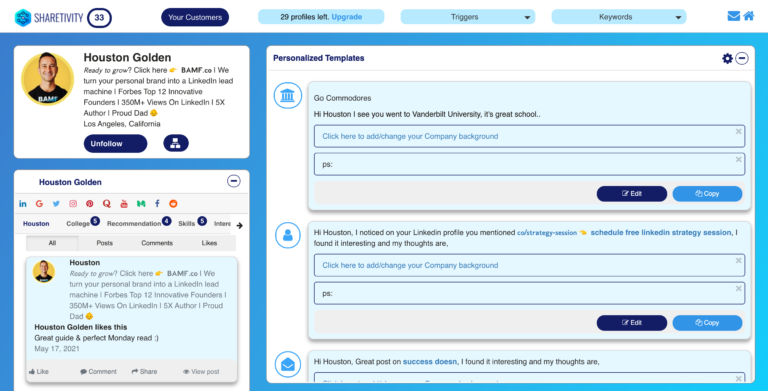Edit the LinkedIn profile template

pyautogui.click(x=632, y=323)
